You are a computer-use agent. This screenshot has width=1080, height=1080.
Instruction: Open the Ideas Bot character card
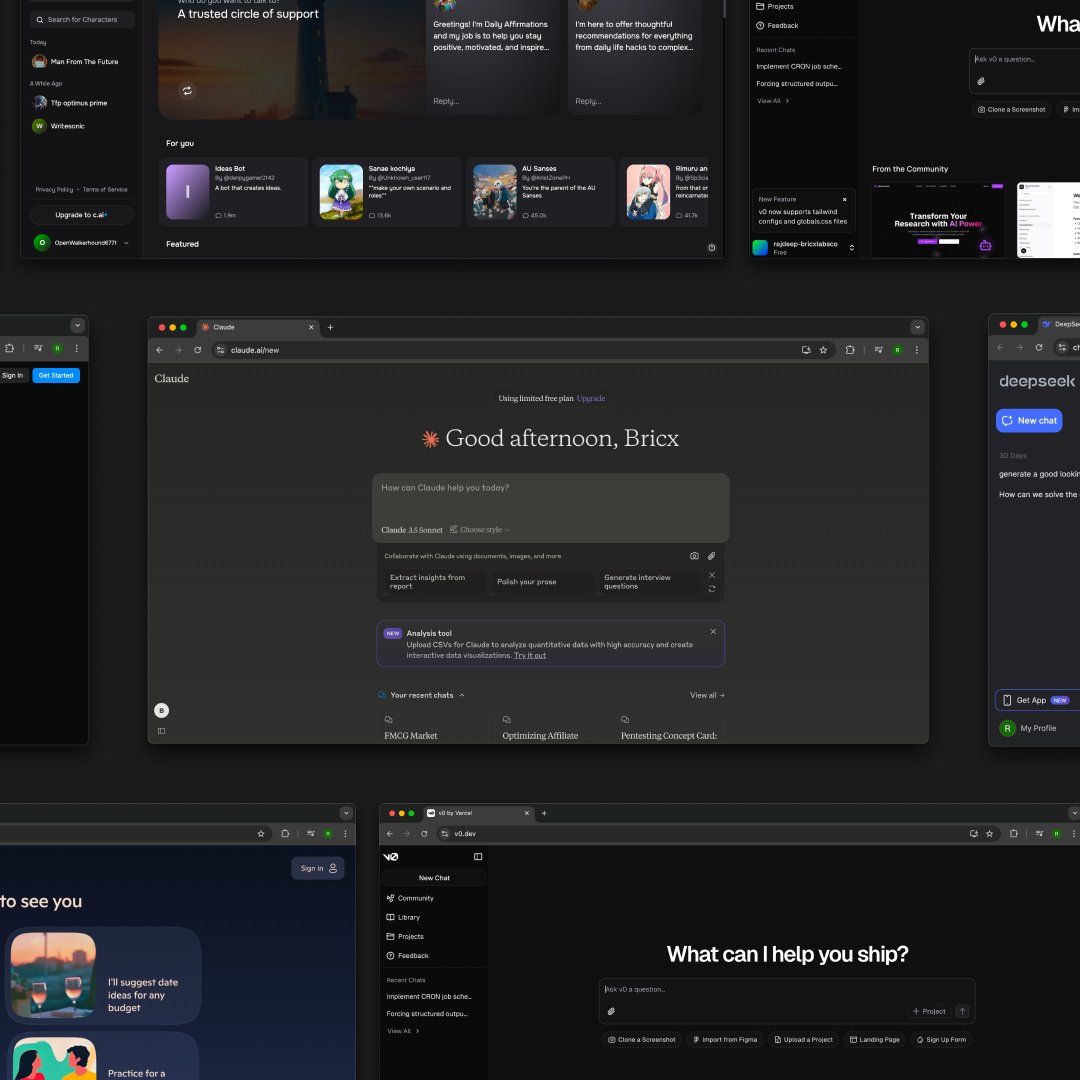pyautogui.click(x=233, y=191)
